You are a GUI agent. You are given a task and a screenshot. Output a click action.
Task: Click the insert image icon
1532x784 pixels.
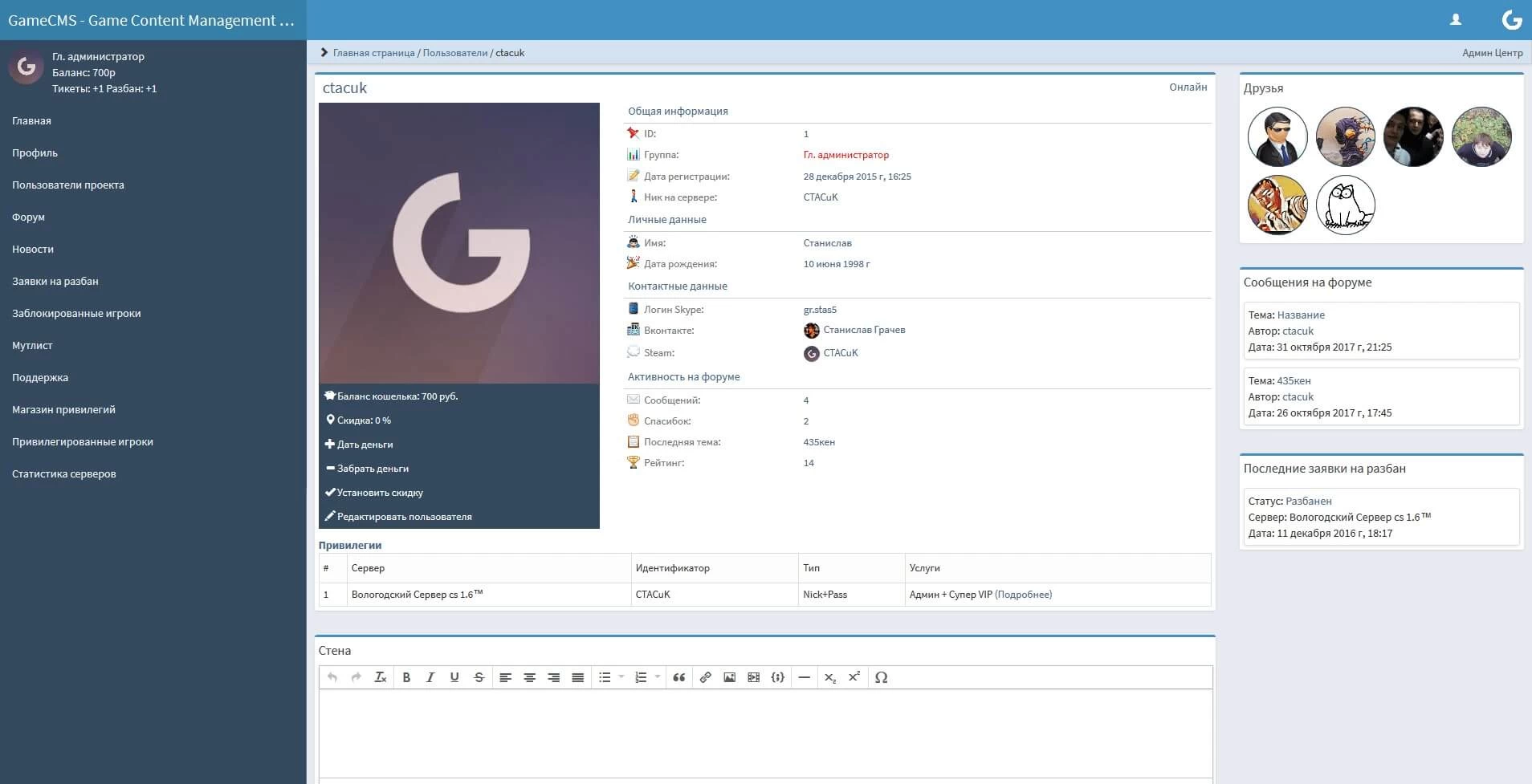(729, 677)
